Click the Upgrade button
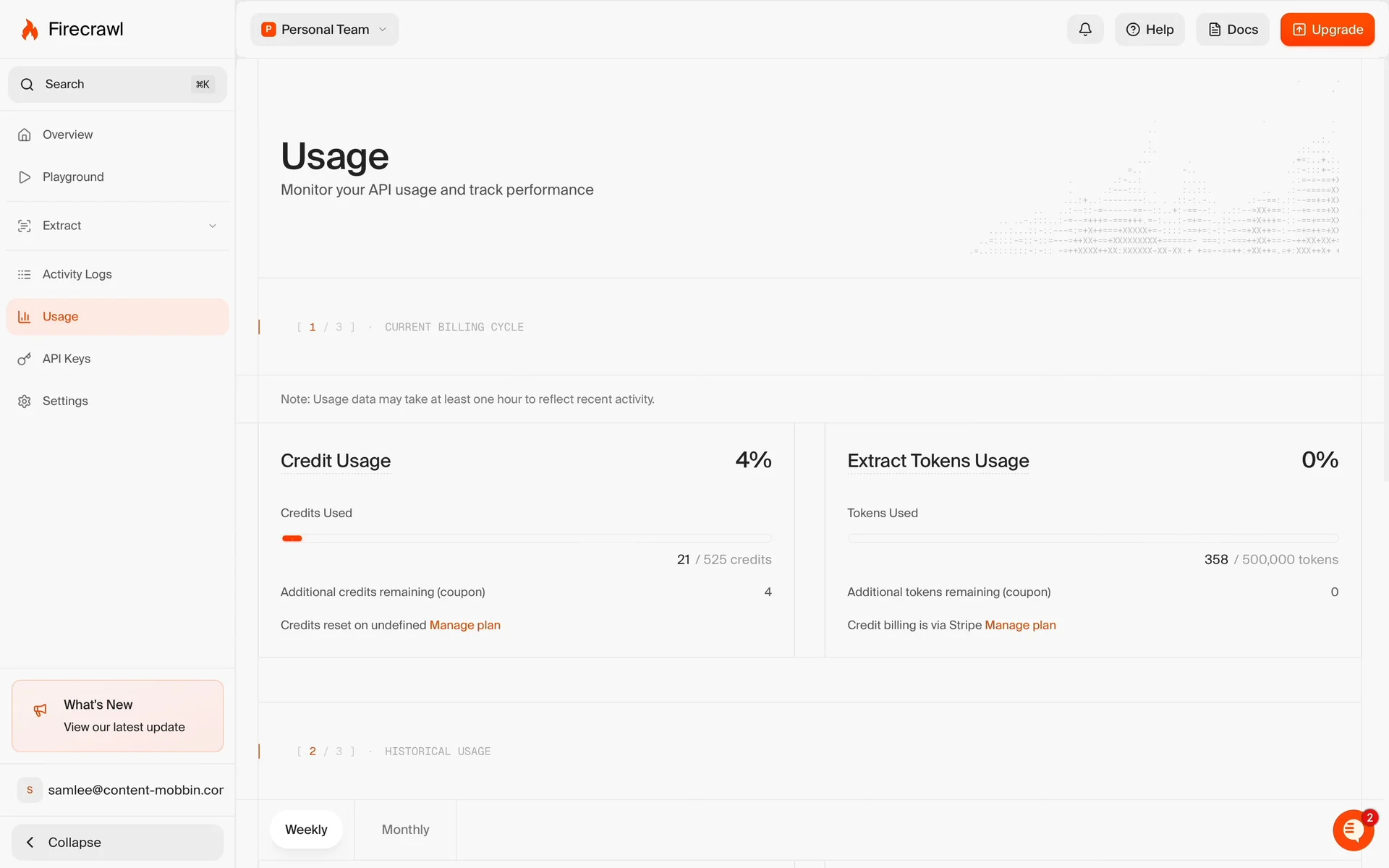The height and width of the screenshot is (868, 1389). [1327, 30]
